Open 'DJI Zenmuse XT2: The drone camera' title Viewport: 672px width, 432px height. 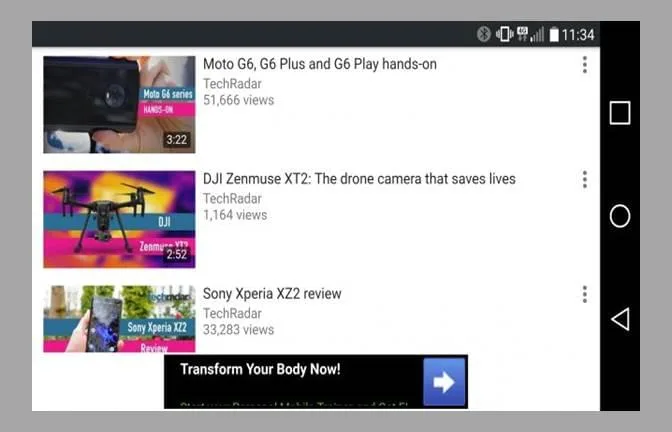pos(359,179)
